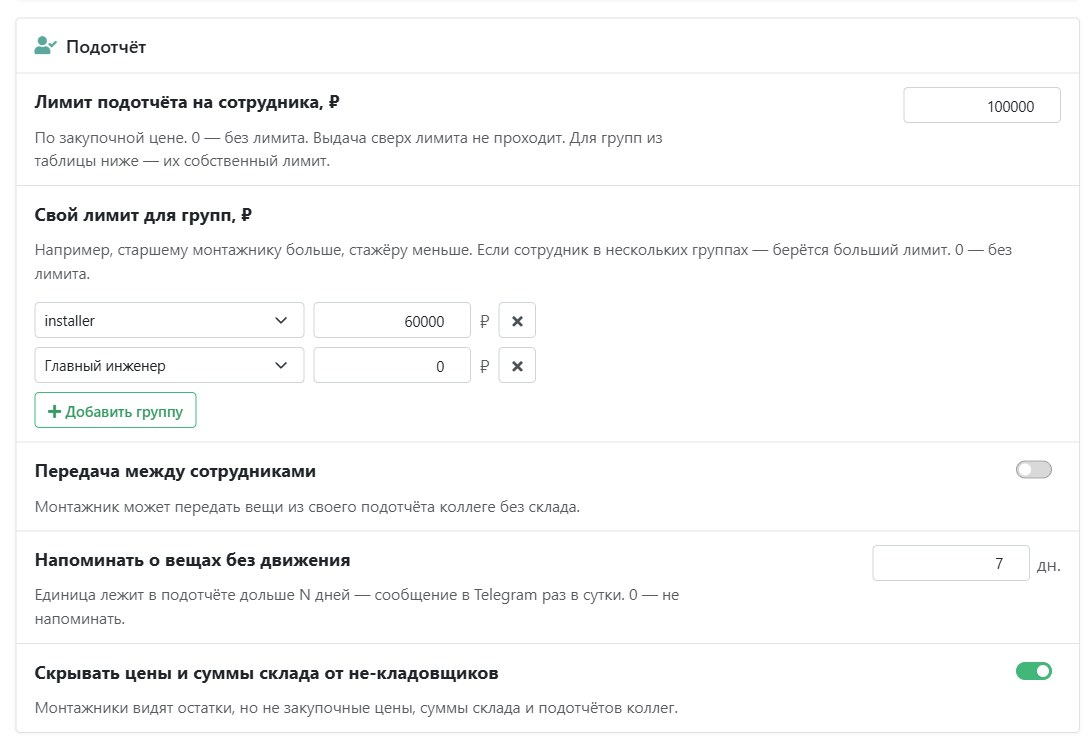Click the Передача между сотрудниками heading
The image size is (1088, 740).
(175, 471)
